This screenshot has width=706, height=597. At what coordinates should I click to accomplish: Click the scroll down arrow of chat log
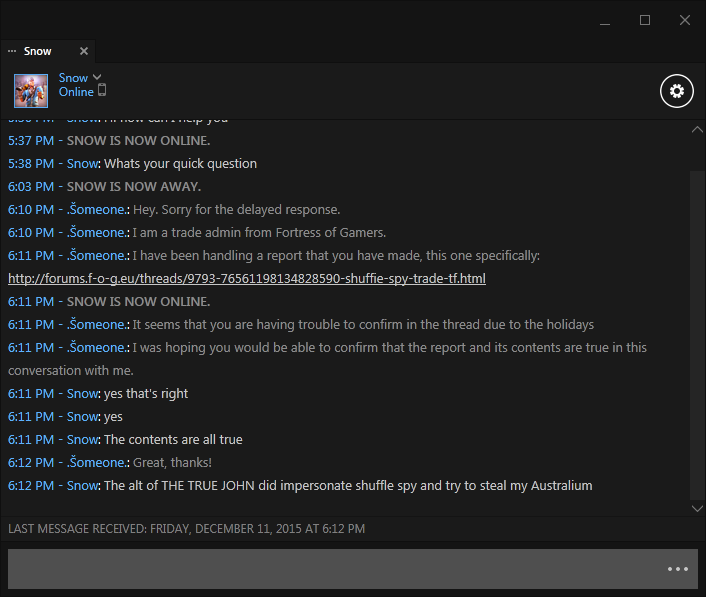click(697, 508)
